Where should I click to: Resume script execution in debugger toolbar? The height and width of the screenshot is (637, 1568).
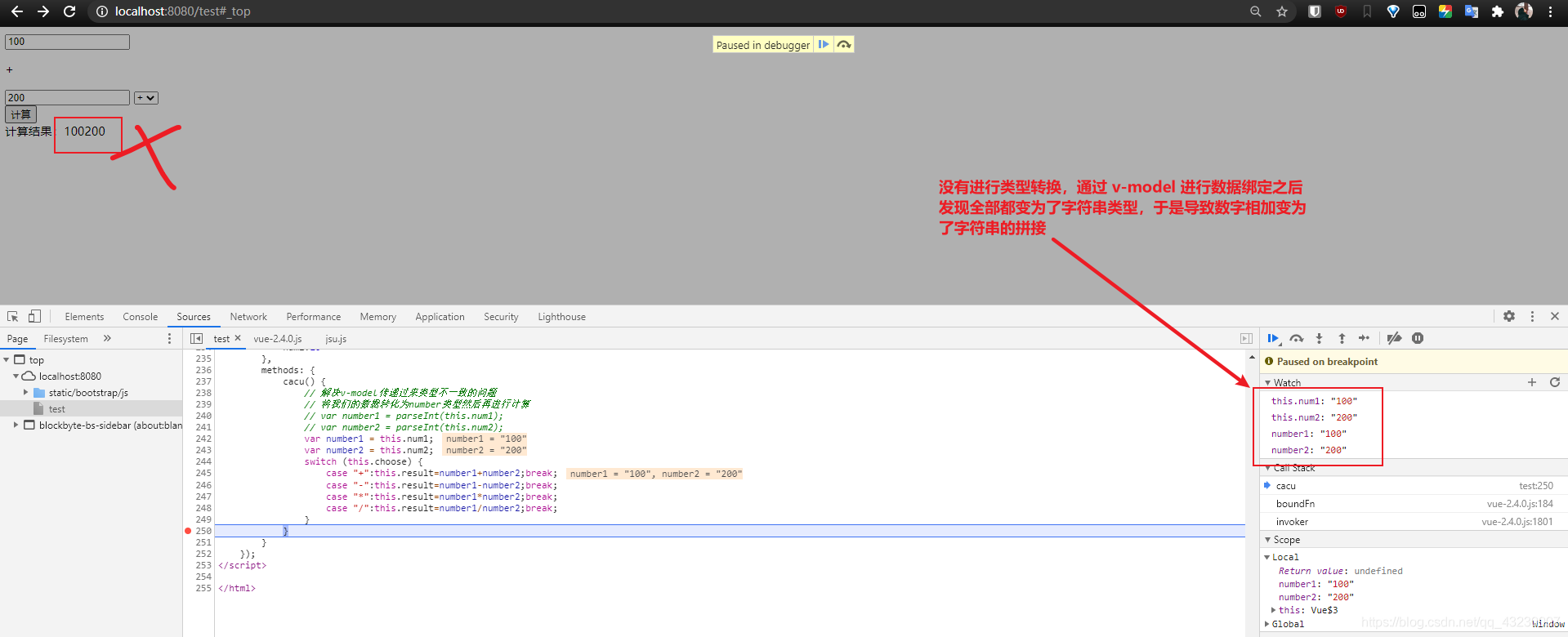(1273, 338)
